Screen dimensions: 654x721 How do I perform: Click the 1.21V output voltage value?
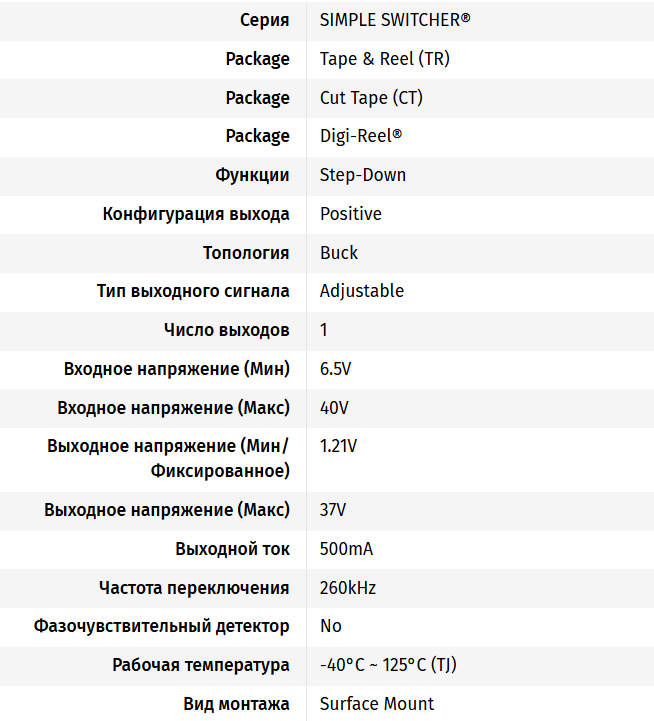(338, 446)
